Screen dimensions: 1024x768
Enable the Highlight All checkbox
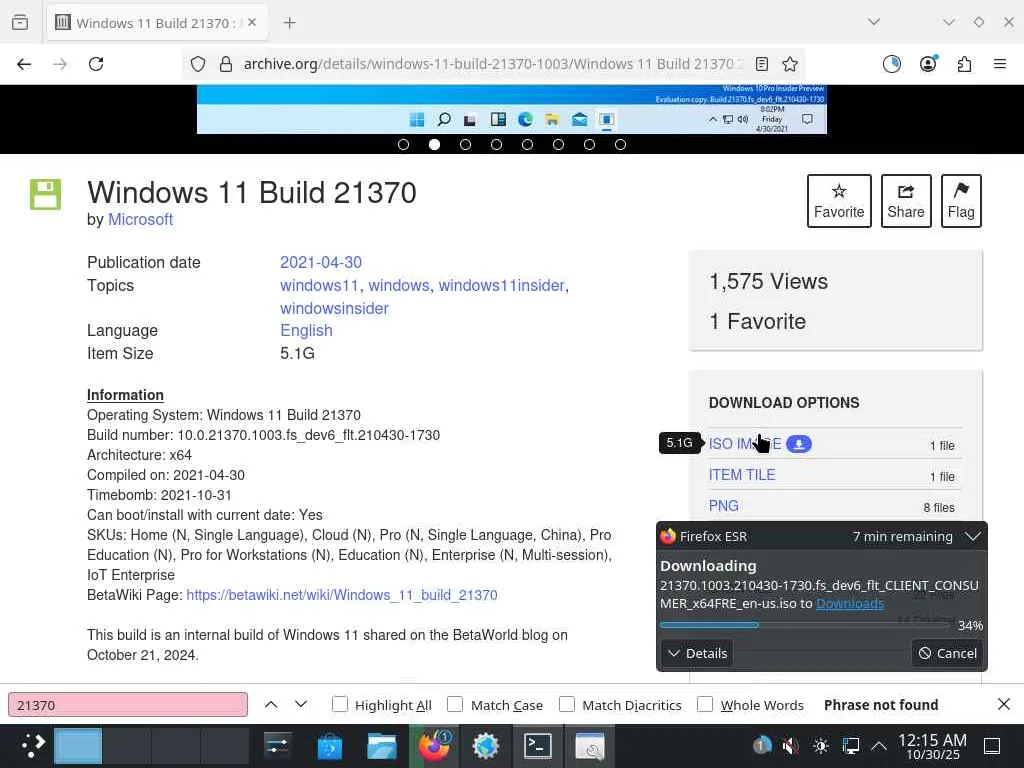coord(340,704)
